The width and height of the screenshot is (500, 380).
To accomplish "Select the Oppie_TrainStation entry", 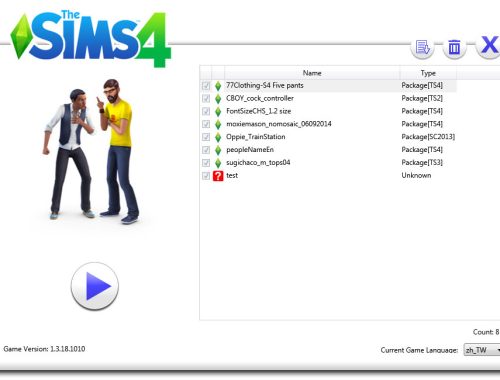I will point(256,137).
